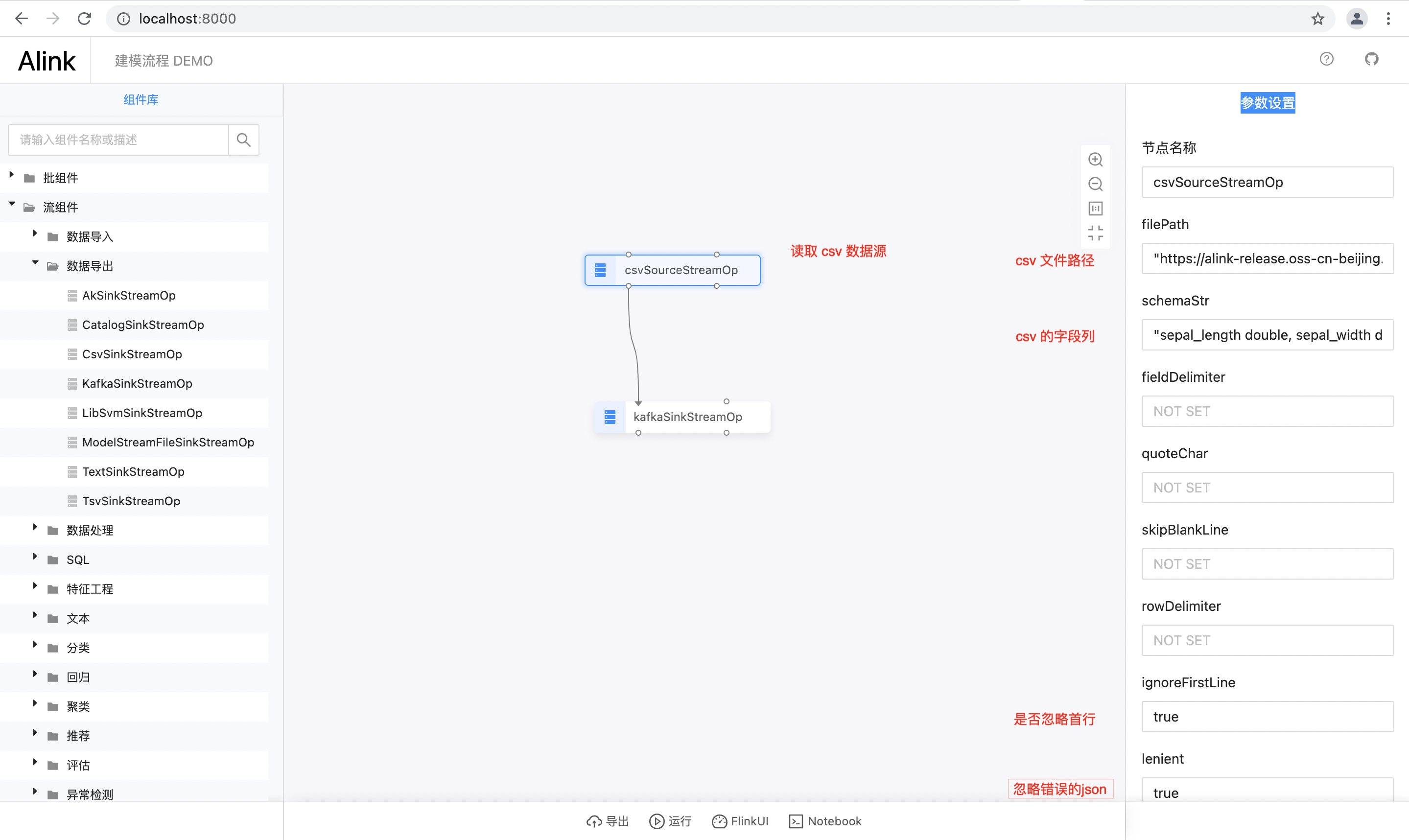Screen dimensions: 1409x840
Task: Select the csvSourceStreamOp node icon on canvas
Action: click(x=601, y=270)
